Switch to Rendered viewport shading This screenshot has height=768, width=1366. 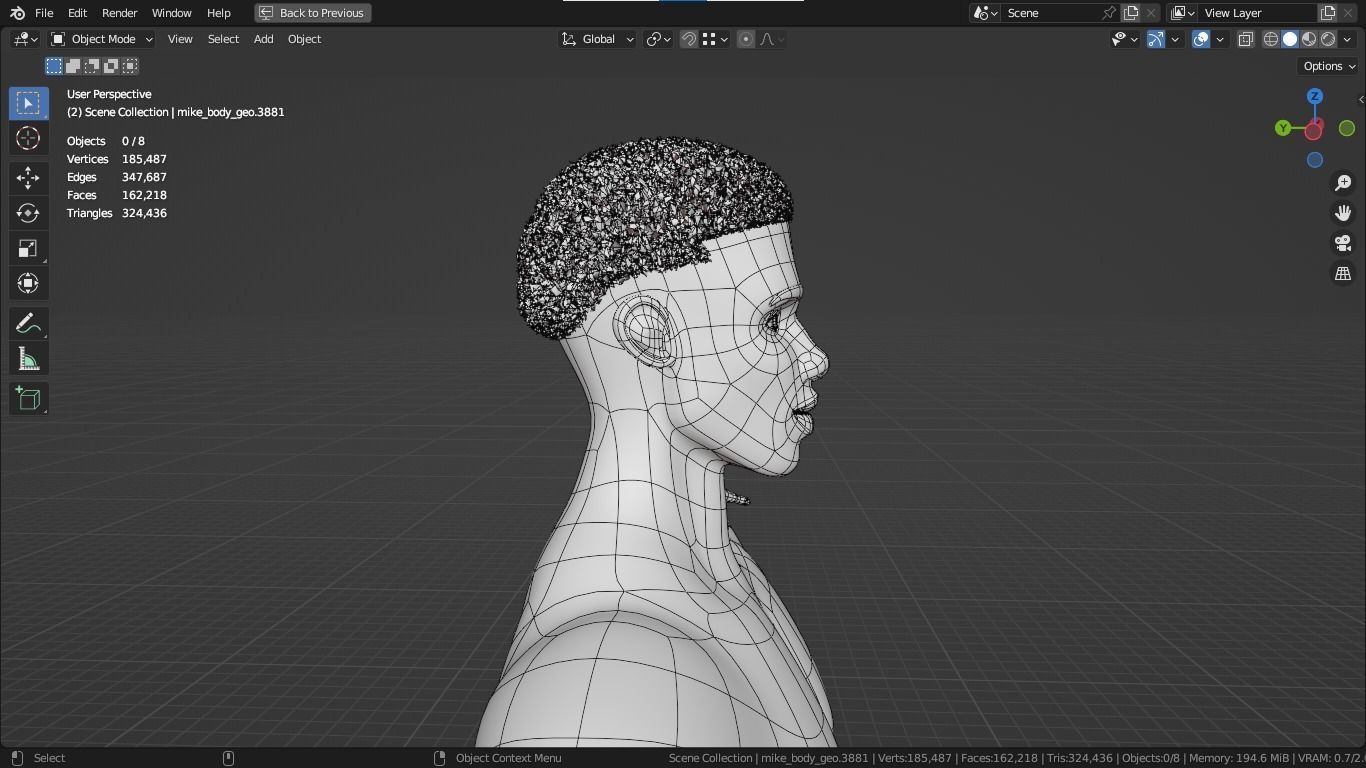1328,39
